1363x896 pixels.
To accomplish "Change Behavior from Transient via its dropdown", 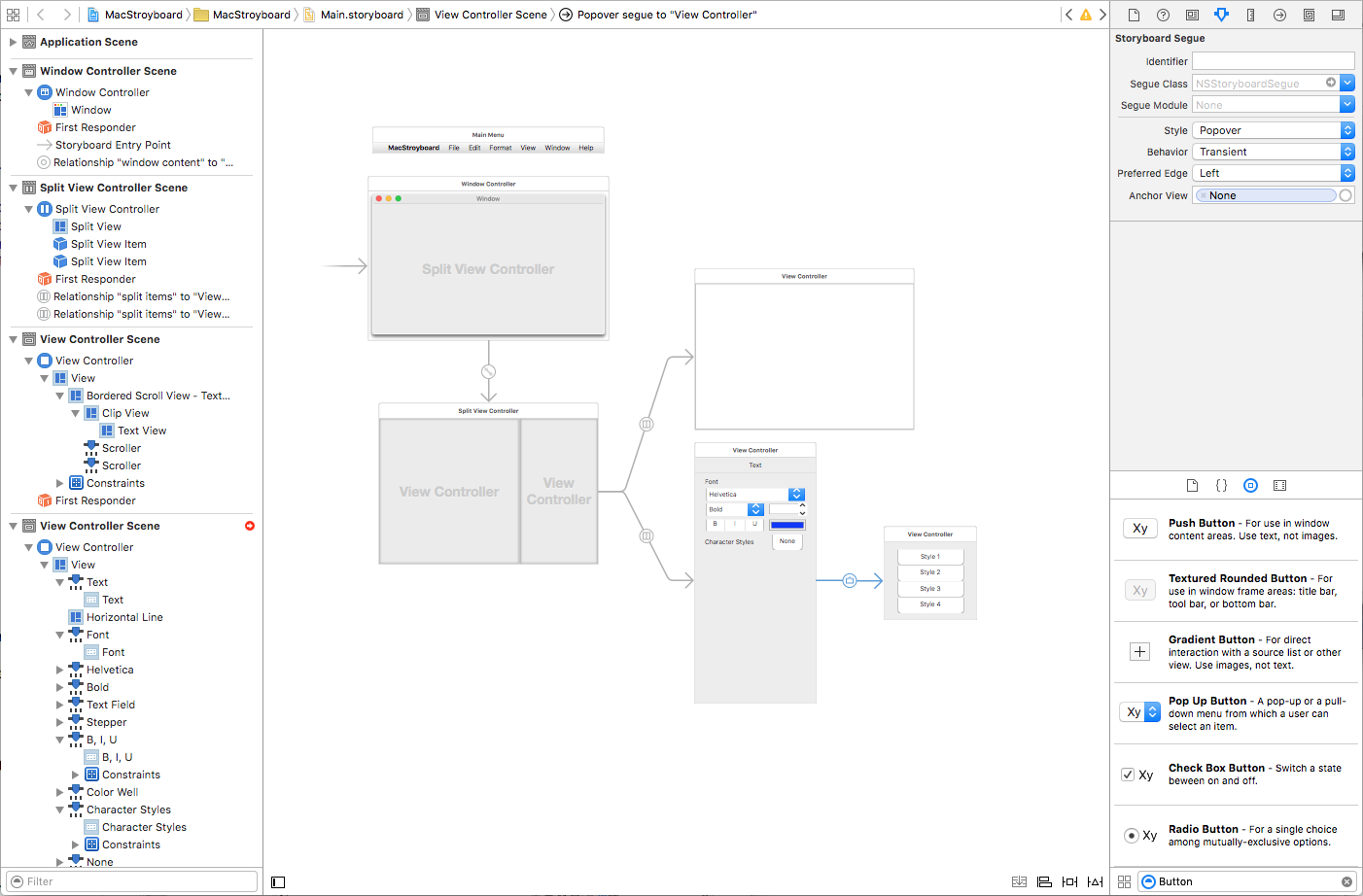I will (x=1346, y=151).
